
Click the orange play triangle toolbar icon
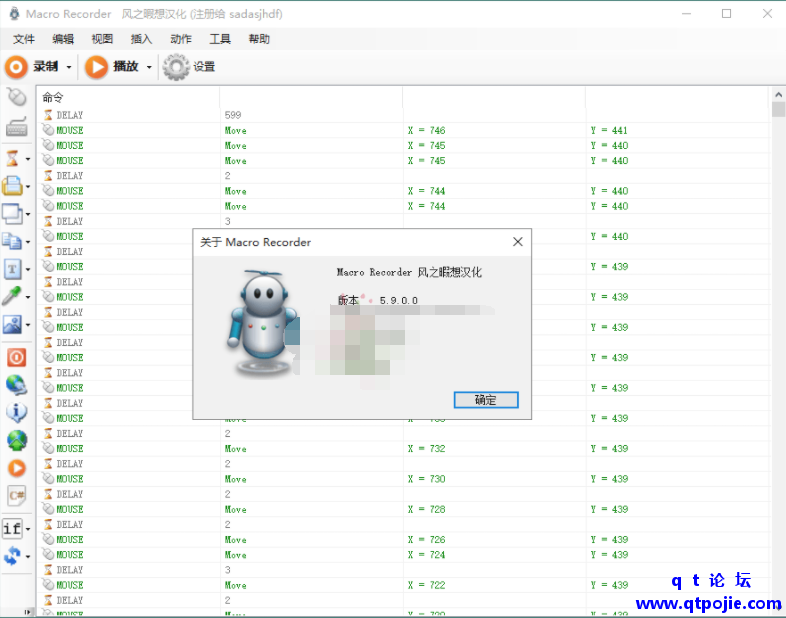click(96, 67)
